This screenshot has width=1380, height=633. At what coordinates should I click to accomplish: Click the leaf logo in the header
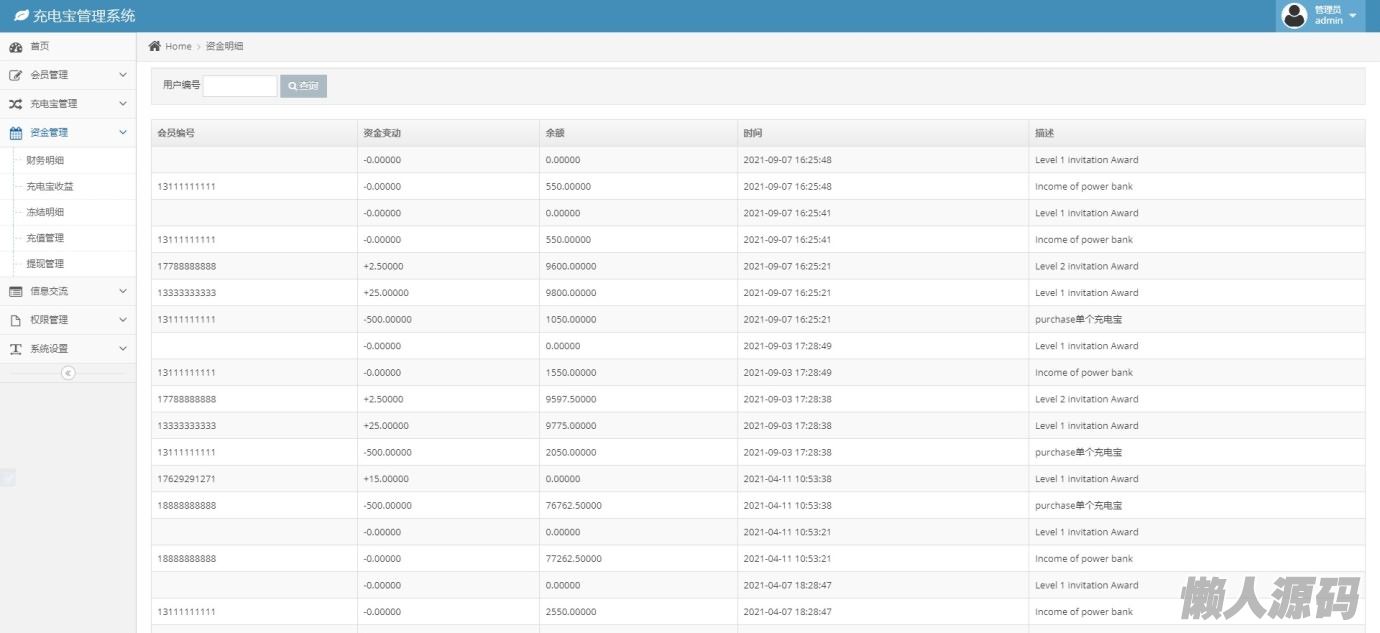click(x=21, y=16)
